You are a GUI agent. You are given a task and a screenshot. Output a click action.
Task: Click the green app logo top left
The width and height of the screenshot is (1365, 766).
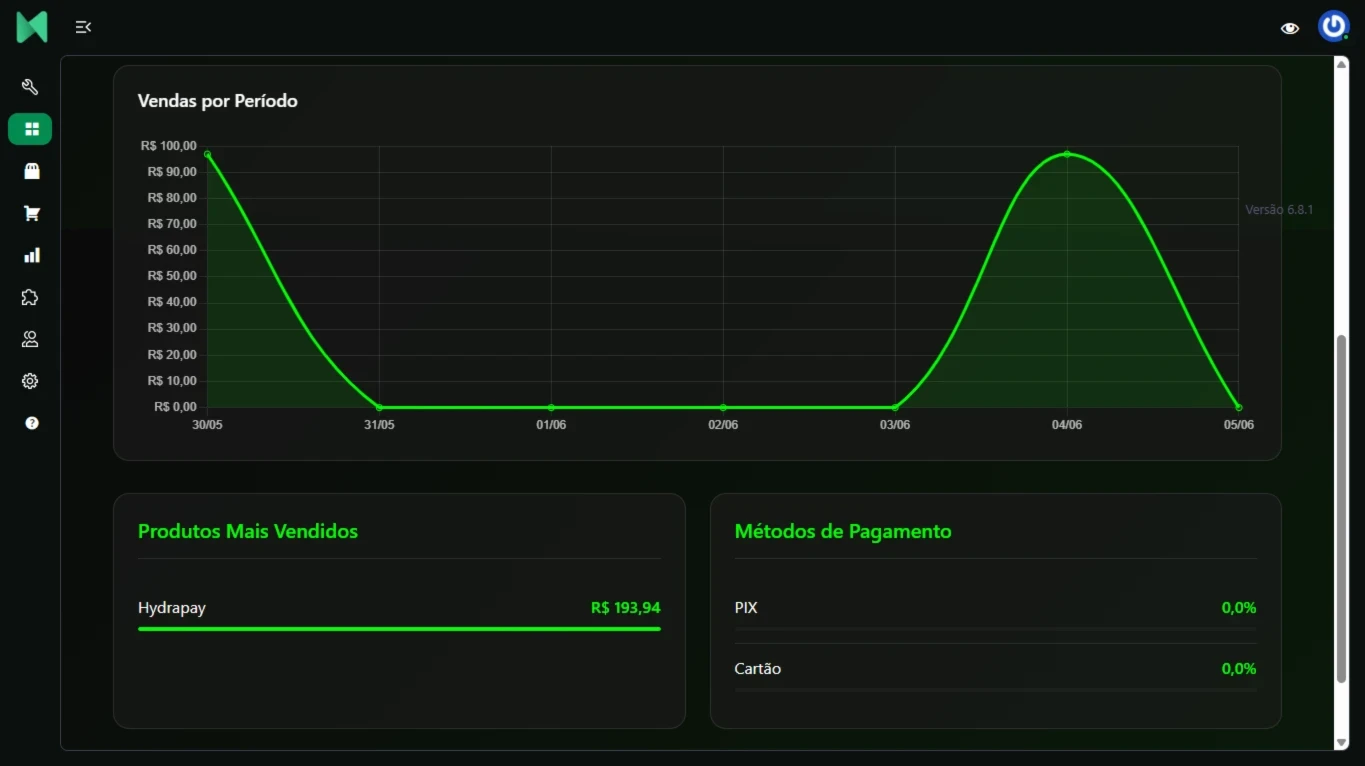[31, 27]
